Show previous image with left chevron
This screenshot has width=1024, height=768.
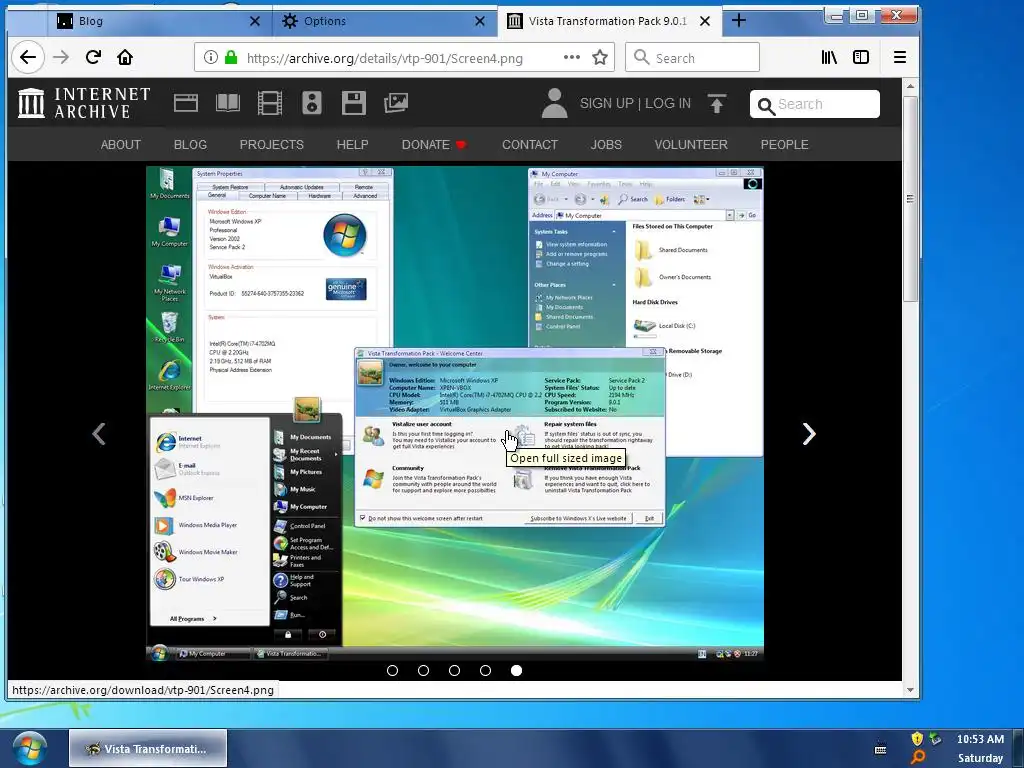tap(99, 434)
